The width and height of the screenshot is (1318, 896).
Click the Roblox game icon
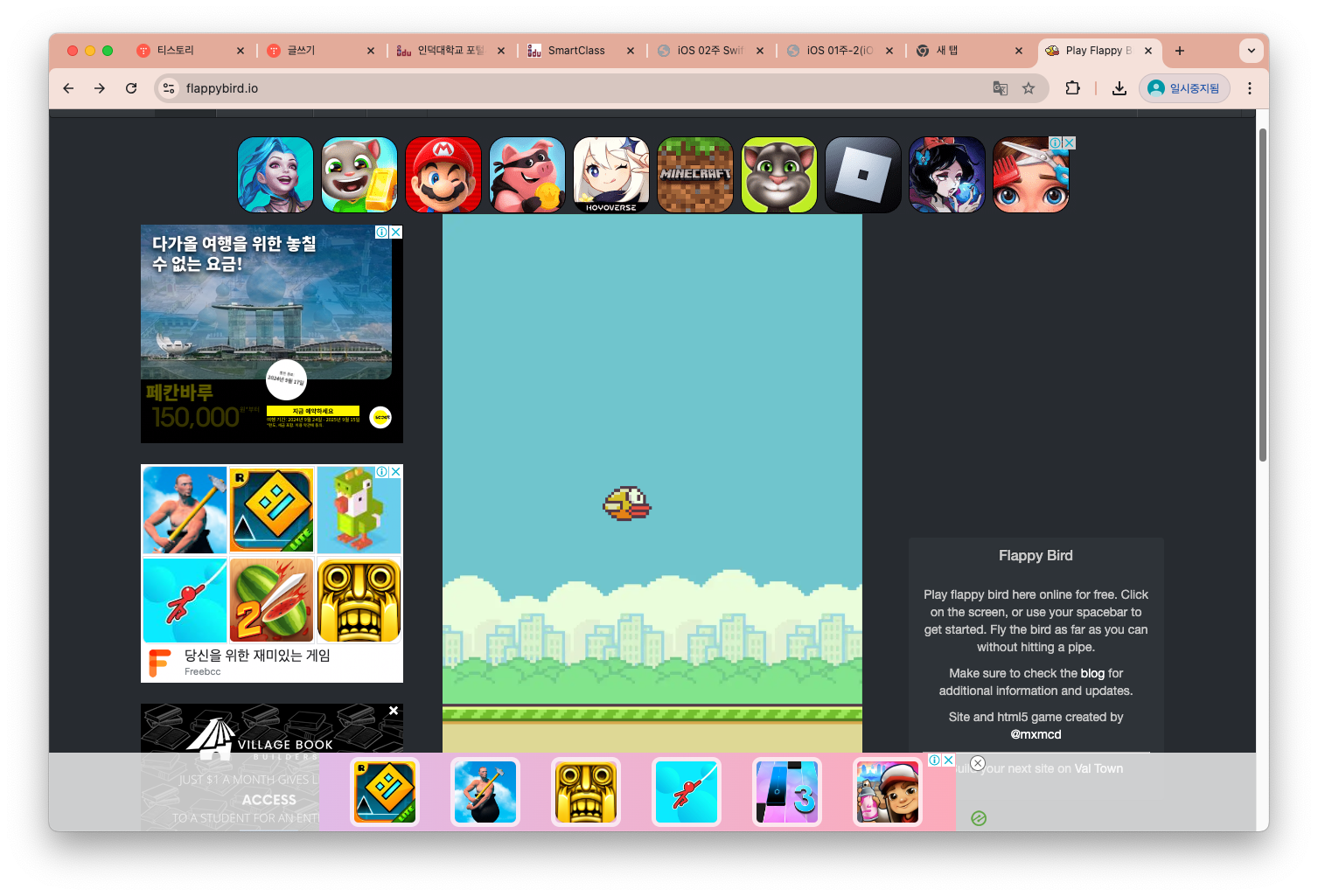click(x=863, y=175)
